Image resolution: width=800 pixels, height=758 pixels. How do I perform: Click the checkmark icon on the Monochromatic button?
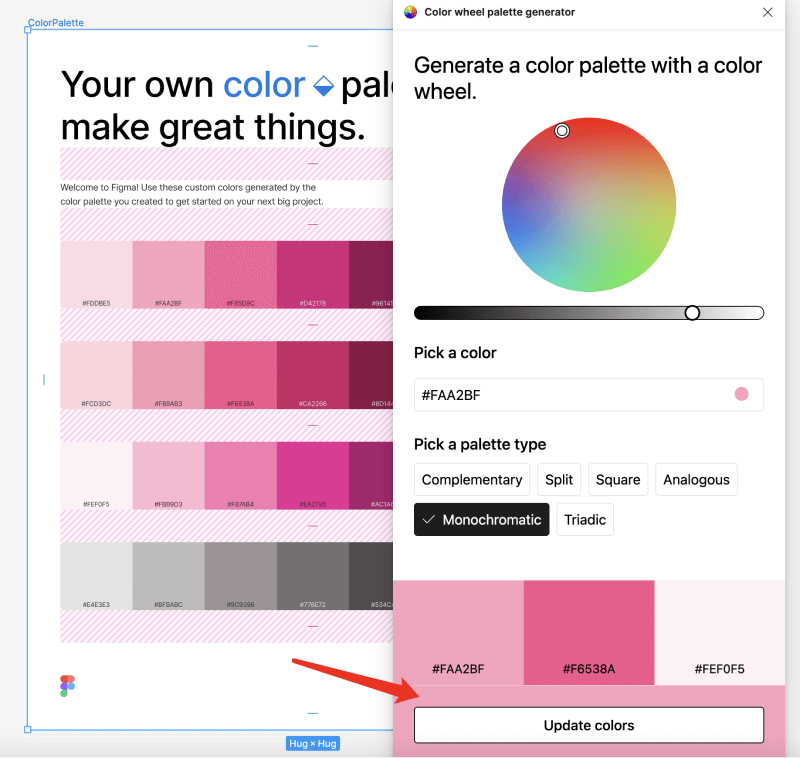[428, 519]
